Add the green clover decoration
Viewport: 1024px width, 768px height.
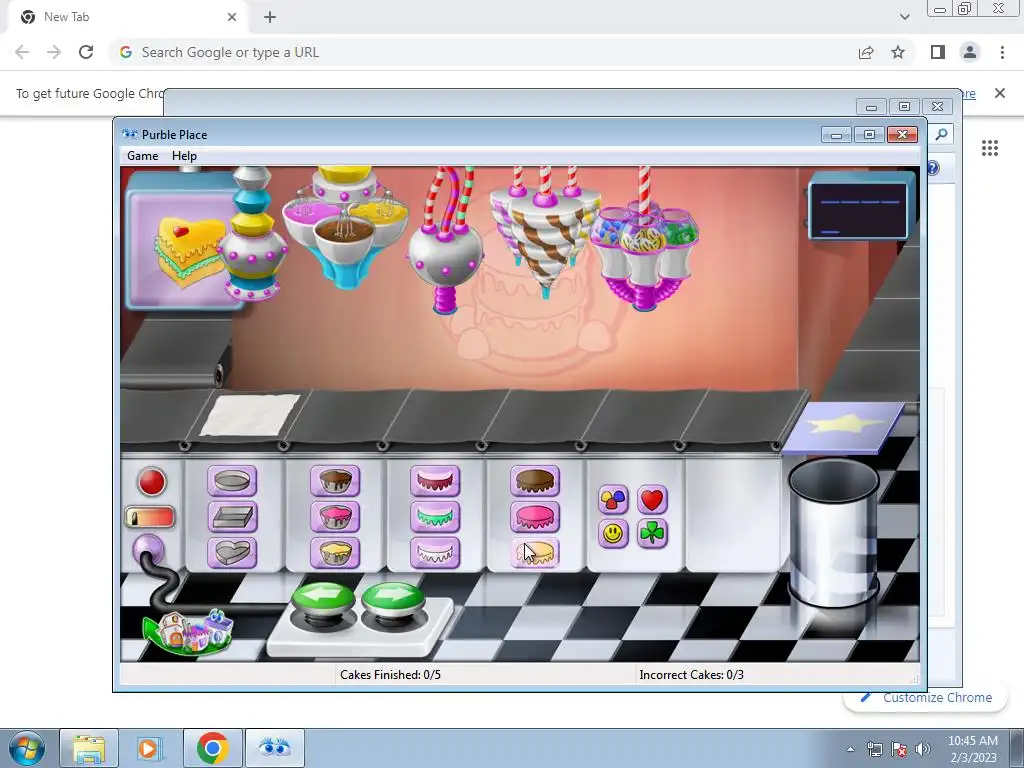[x=652, y=534]
